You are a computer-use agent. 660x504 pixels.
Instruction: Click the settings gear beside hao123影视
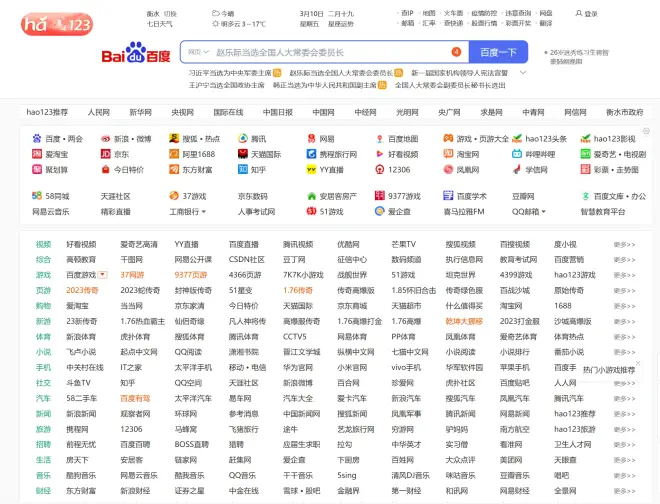pyautogui.click(x=646, y=131)
